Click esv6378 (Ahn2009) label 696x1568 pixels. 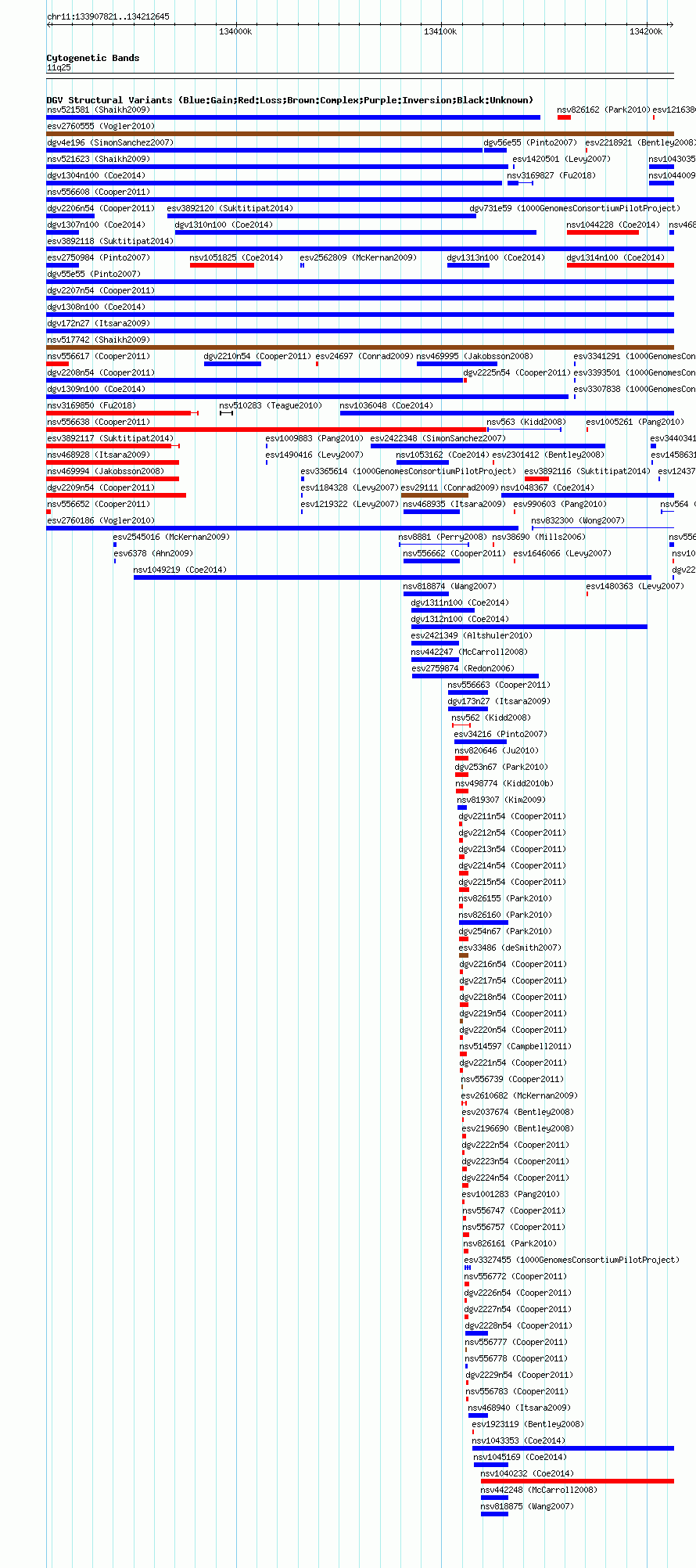pos(153,553)
